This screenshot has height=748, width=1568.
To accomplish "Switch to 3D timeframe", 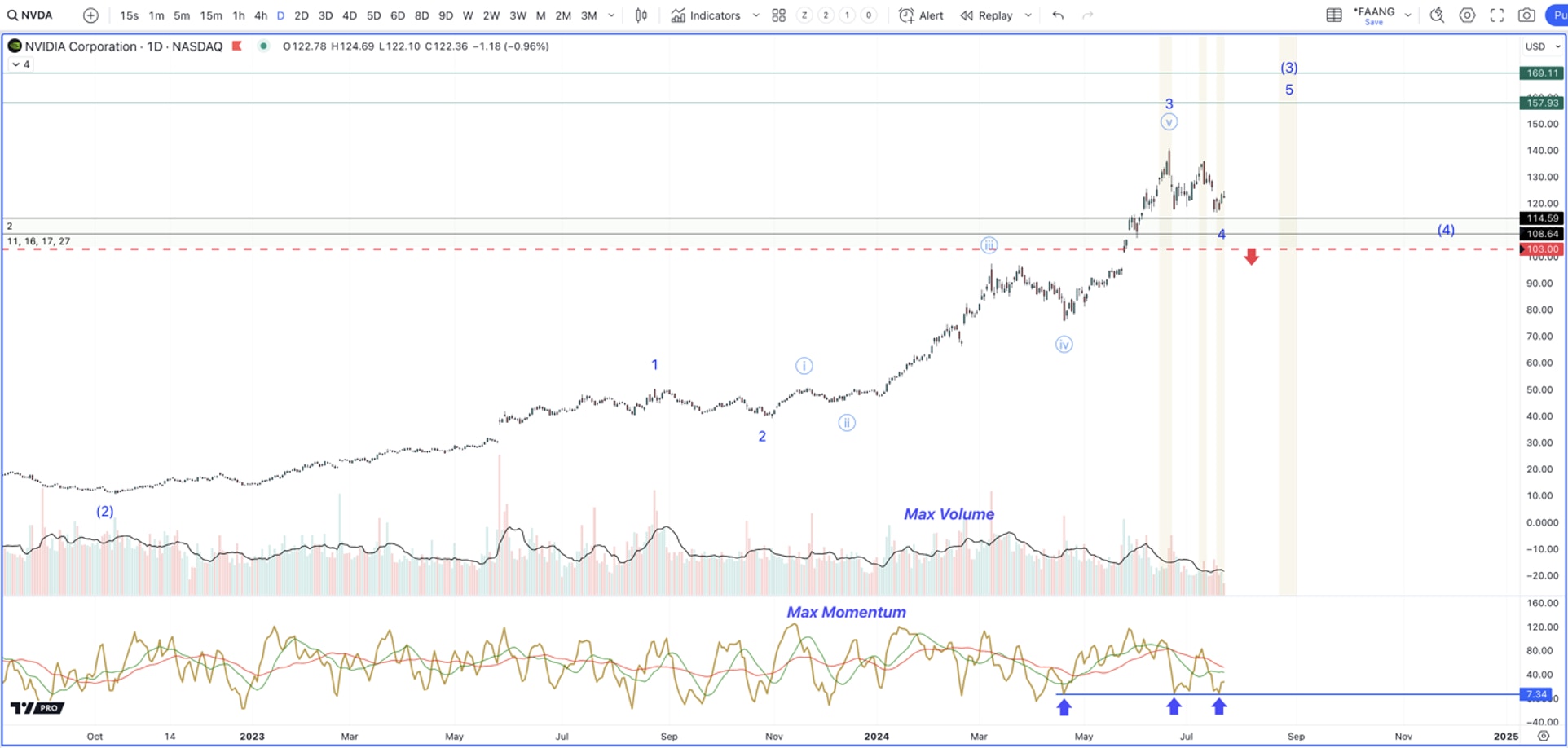I will click(x=325, y=15).
